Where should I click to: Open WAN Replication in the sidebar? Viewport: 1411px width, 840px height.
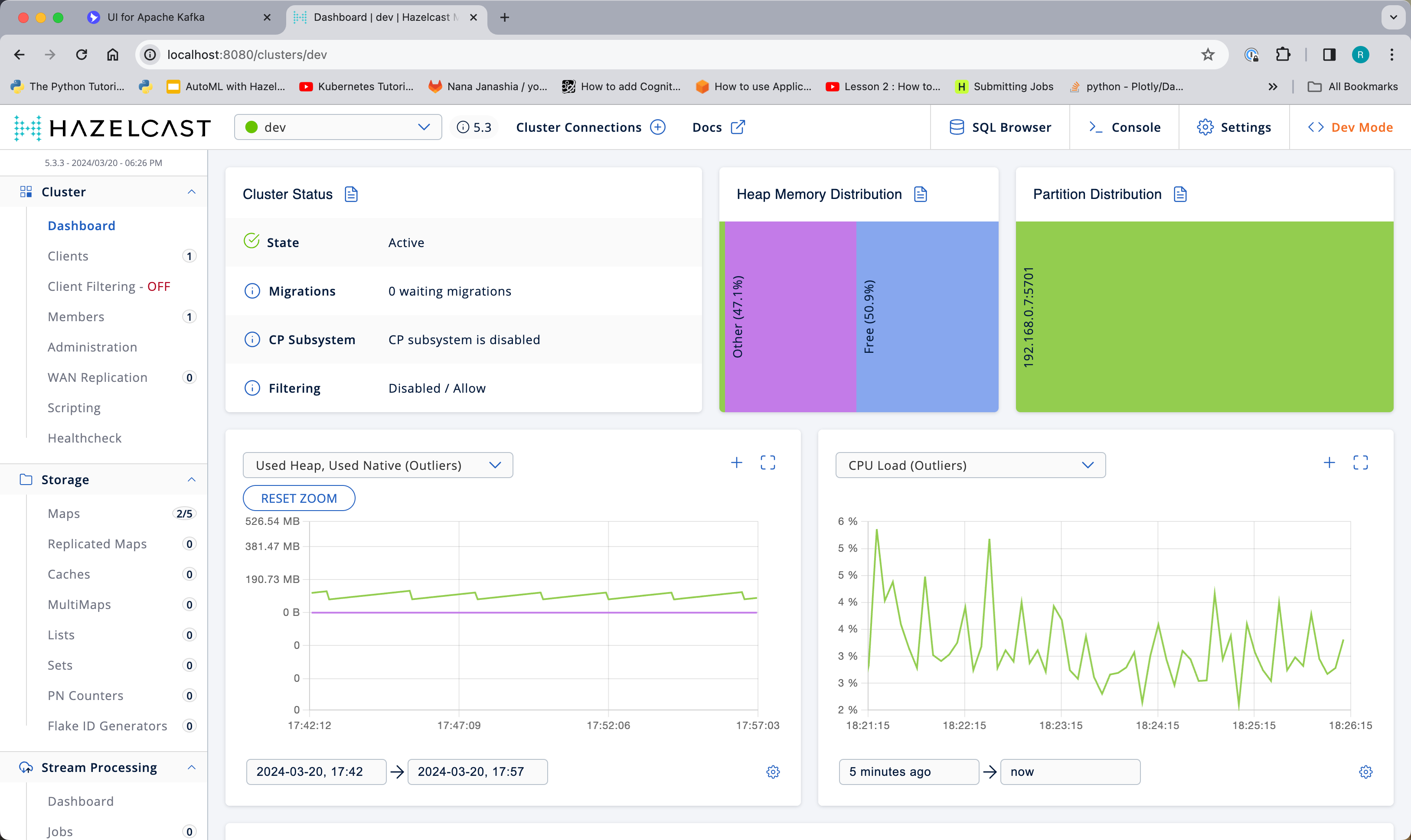(x=98, y=378)
